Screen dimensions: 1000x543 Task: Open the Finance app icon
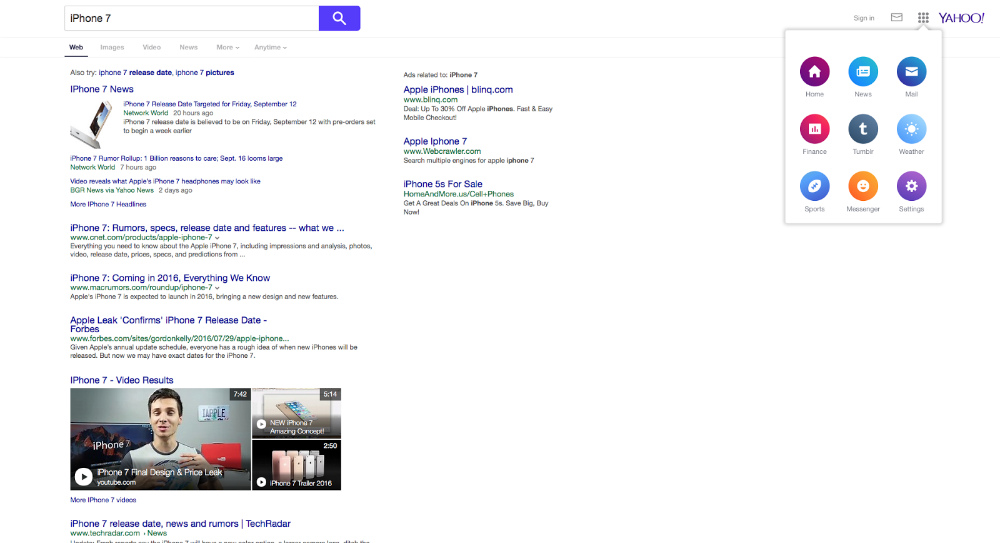tap(814, 129)
